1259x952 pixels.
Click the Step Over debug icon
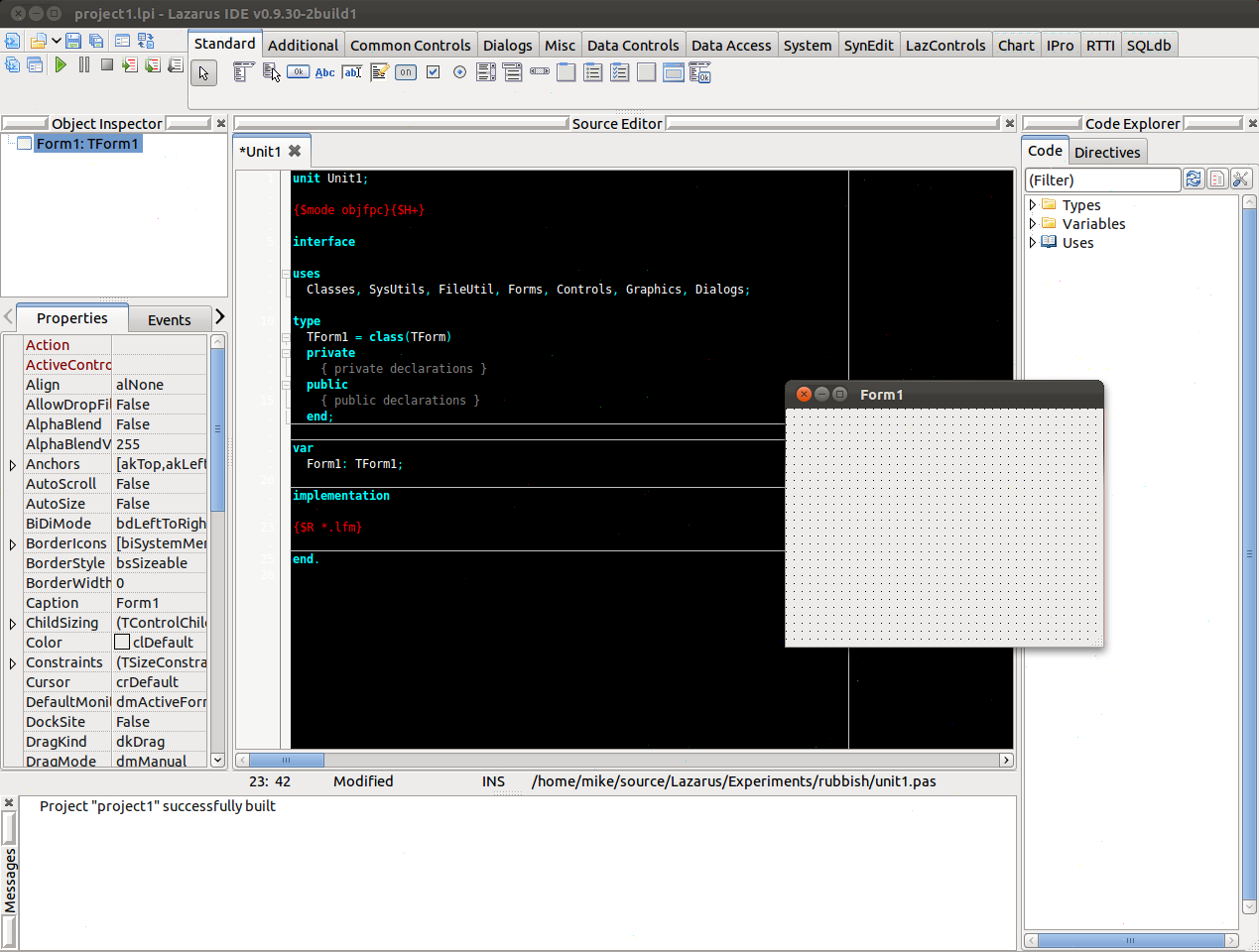[x=152, y=64]
